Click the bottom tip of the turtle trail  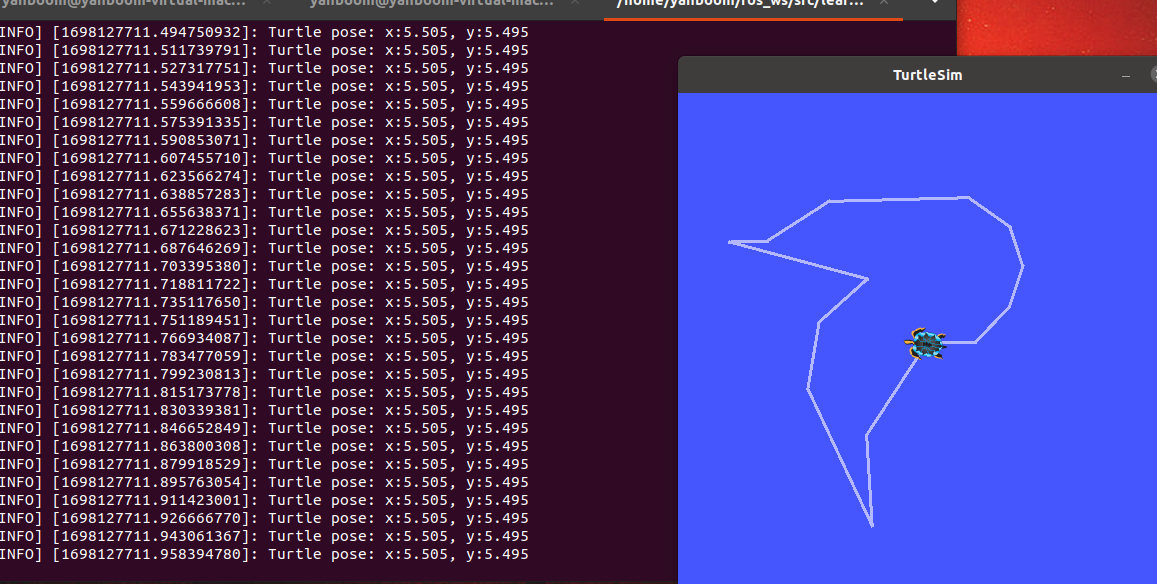pyautogui.click(x=872, y=525)
